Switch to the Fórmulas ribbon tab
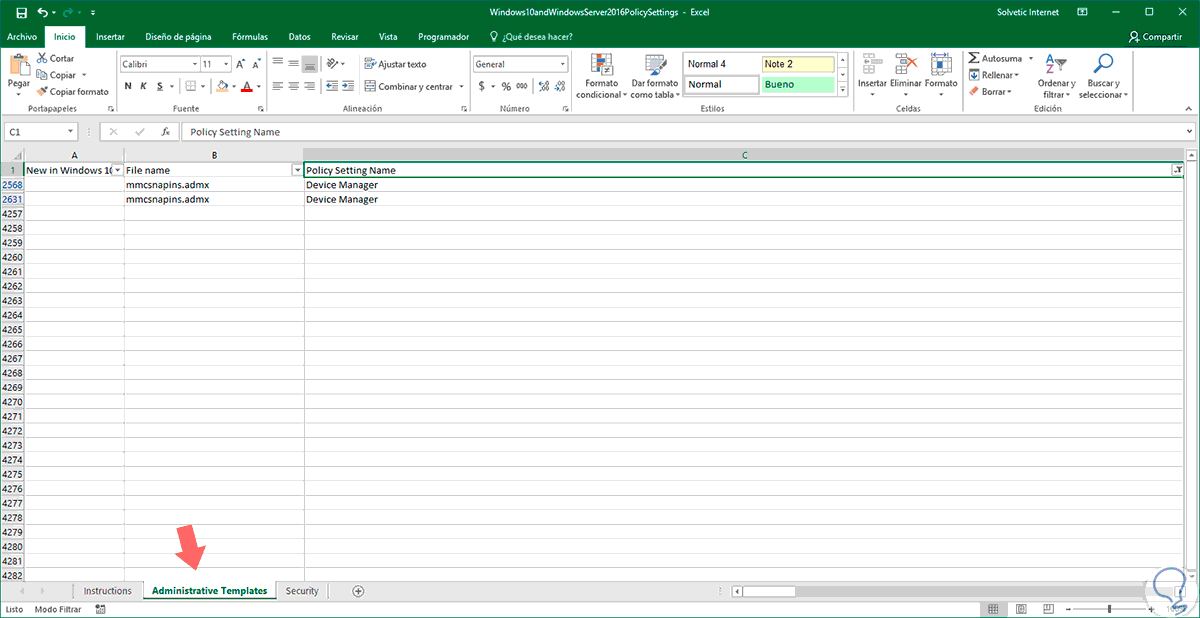This screenshot has height=618, width=1200. pyautogui.click(x=249, y=36)
